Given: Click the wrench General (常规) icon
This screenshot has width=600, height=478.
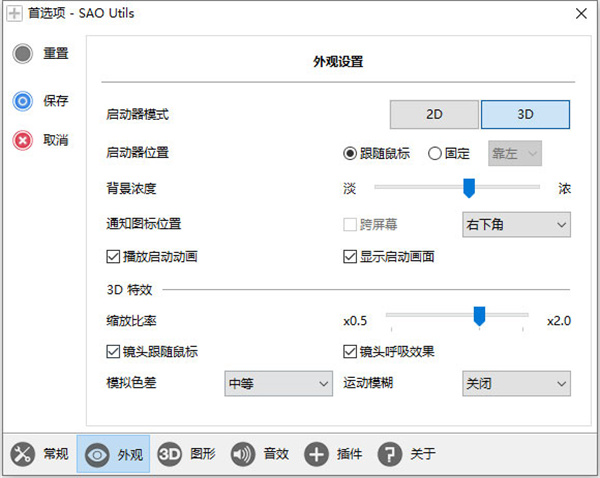Looking at the screenshot, I should [22, 454].
